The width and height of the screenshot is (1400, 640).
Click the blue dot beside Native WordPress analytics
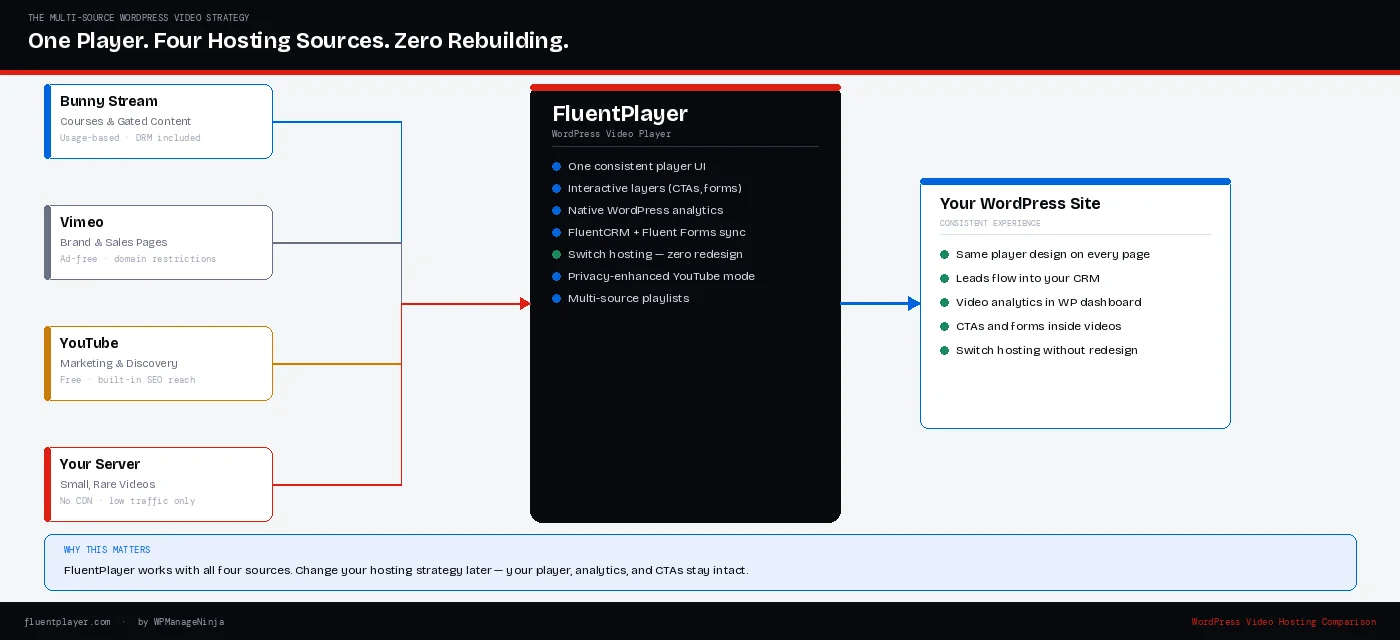(x=556, y=210)
